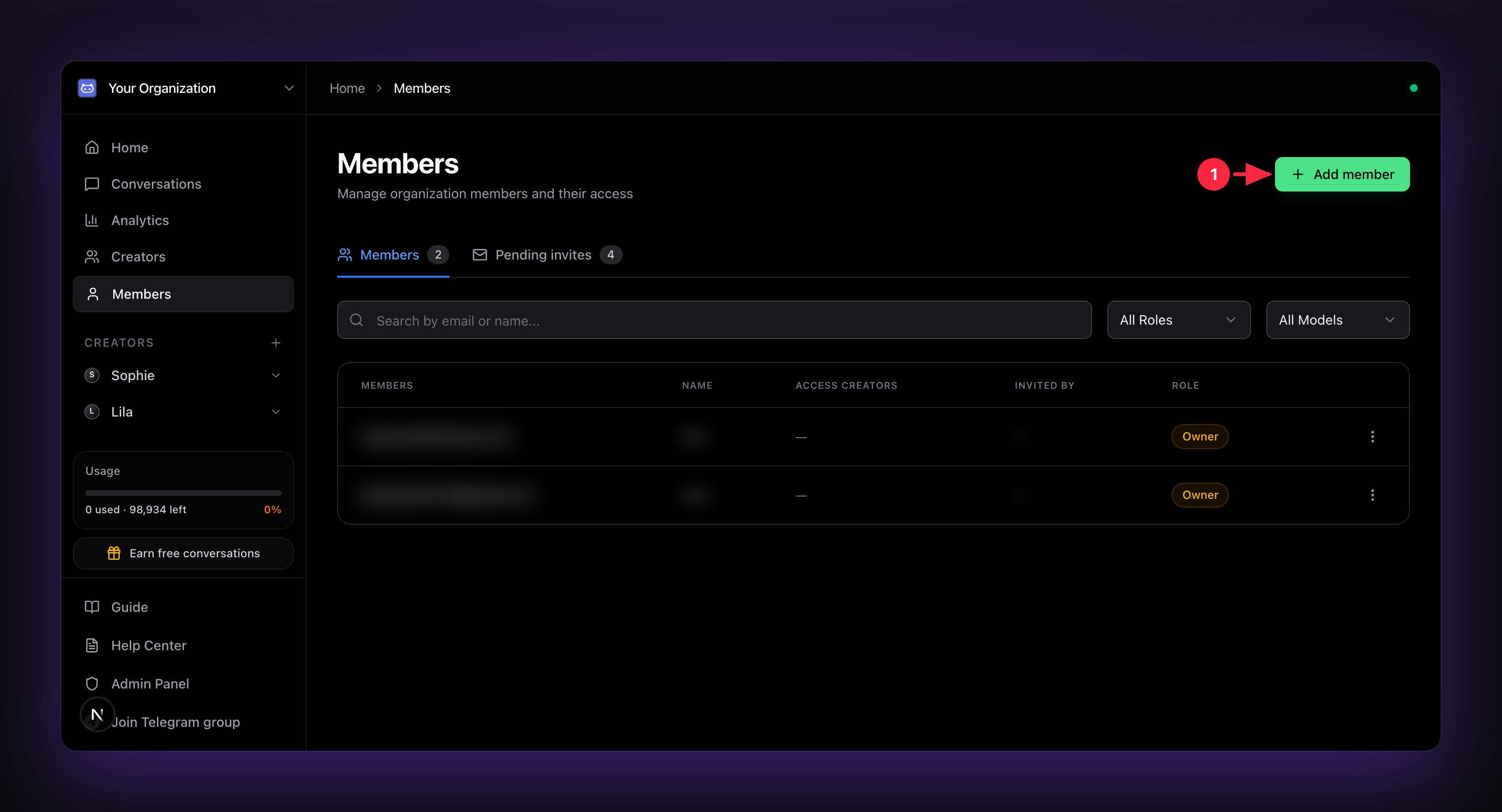The width and height of the screenshot is (1502, 812).
Task: Expand the Sophie creator chevron
Action: tap(276, 375)
